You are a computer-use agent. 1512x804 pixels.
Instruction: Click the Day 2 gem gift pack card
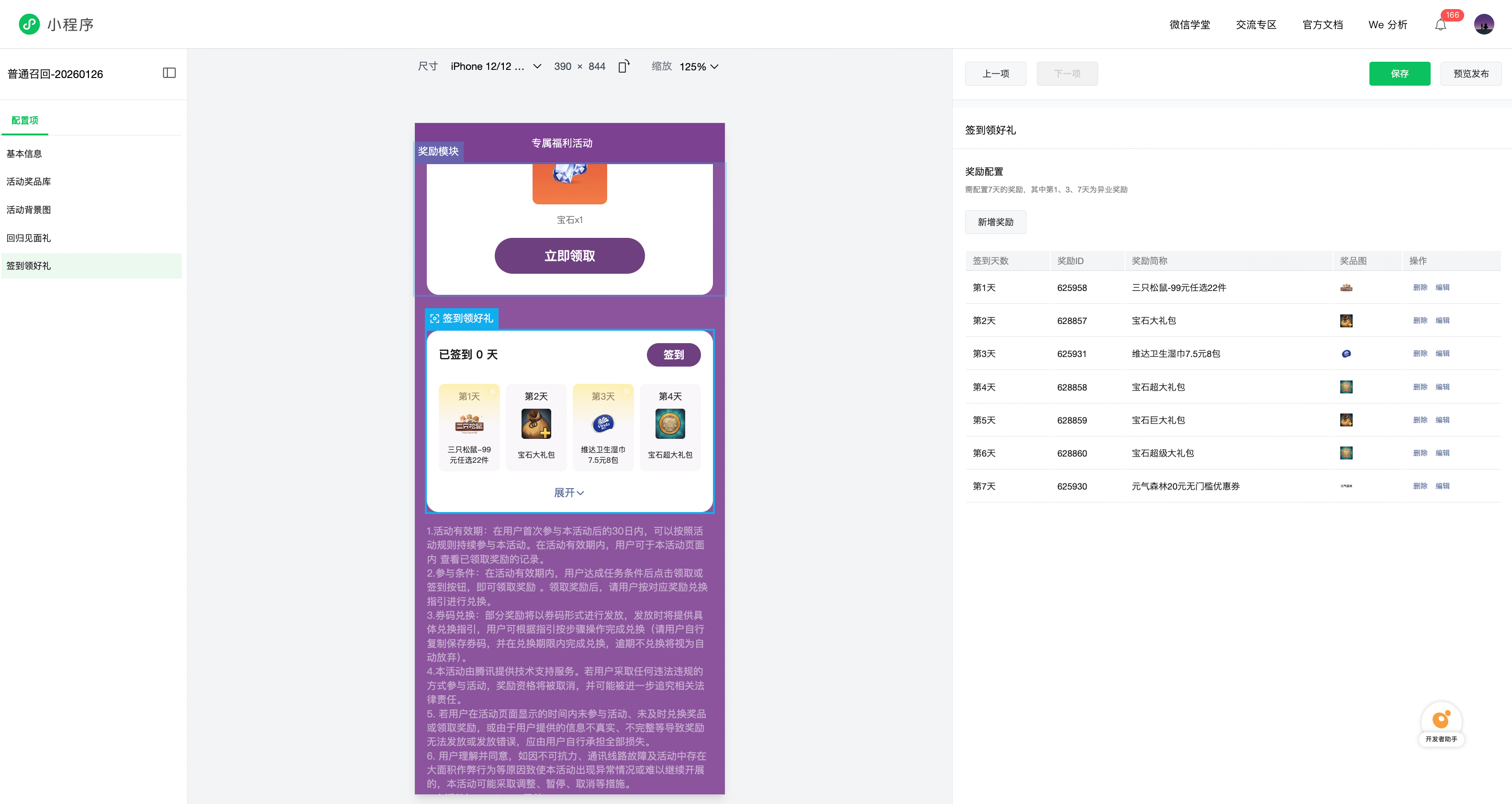pyautogui.click(x=535, y=427)
